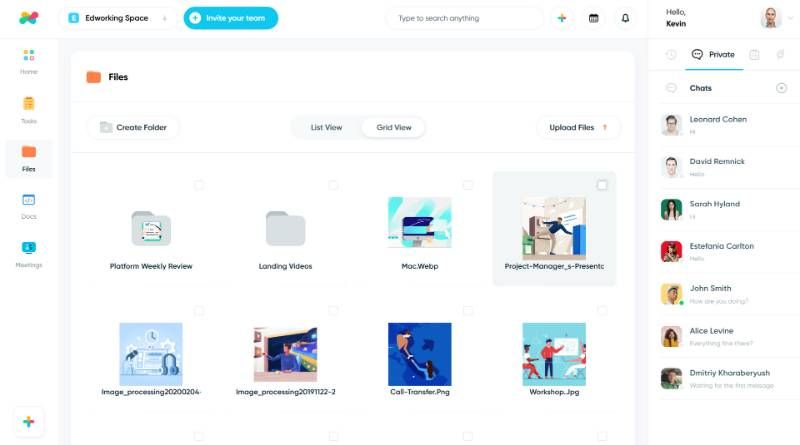800x445 pixels.
Task: Expand the Edworking Space workspace dropdown
Action: (165, 18)
